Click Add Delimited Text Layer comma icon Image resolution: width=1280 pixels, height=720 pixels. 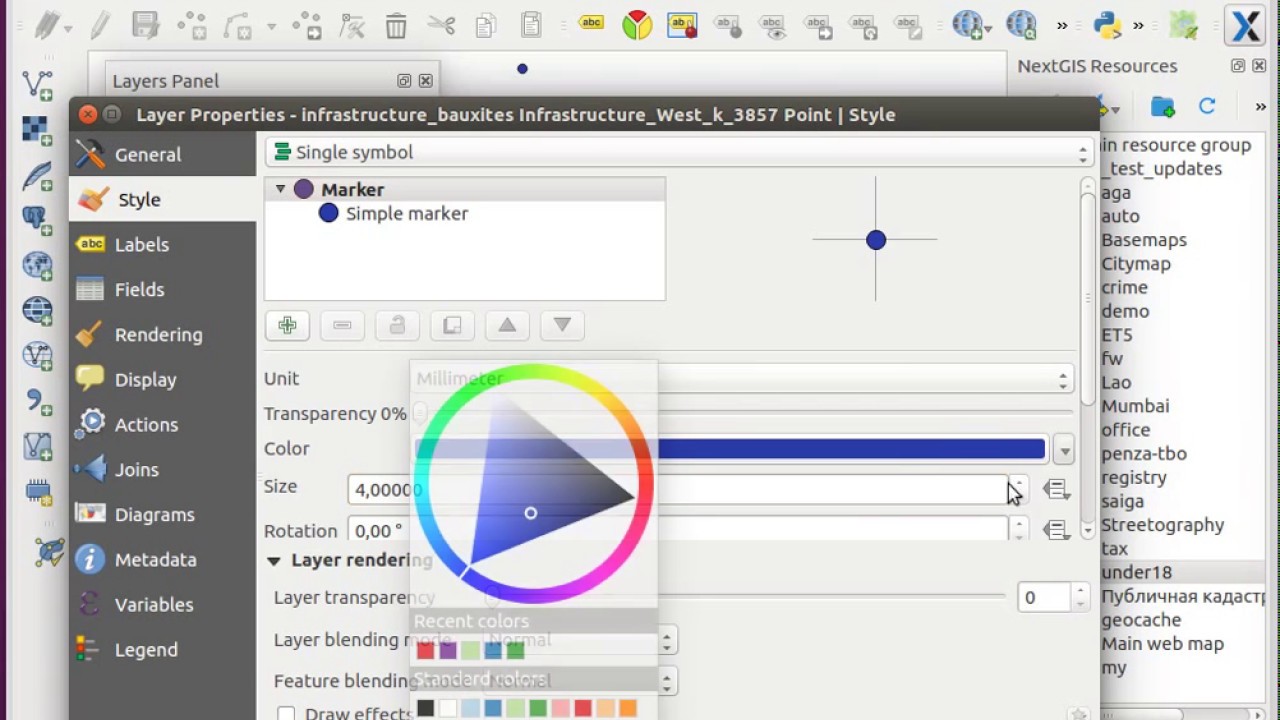coord(37,402)
